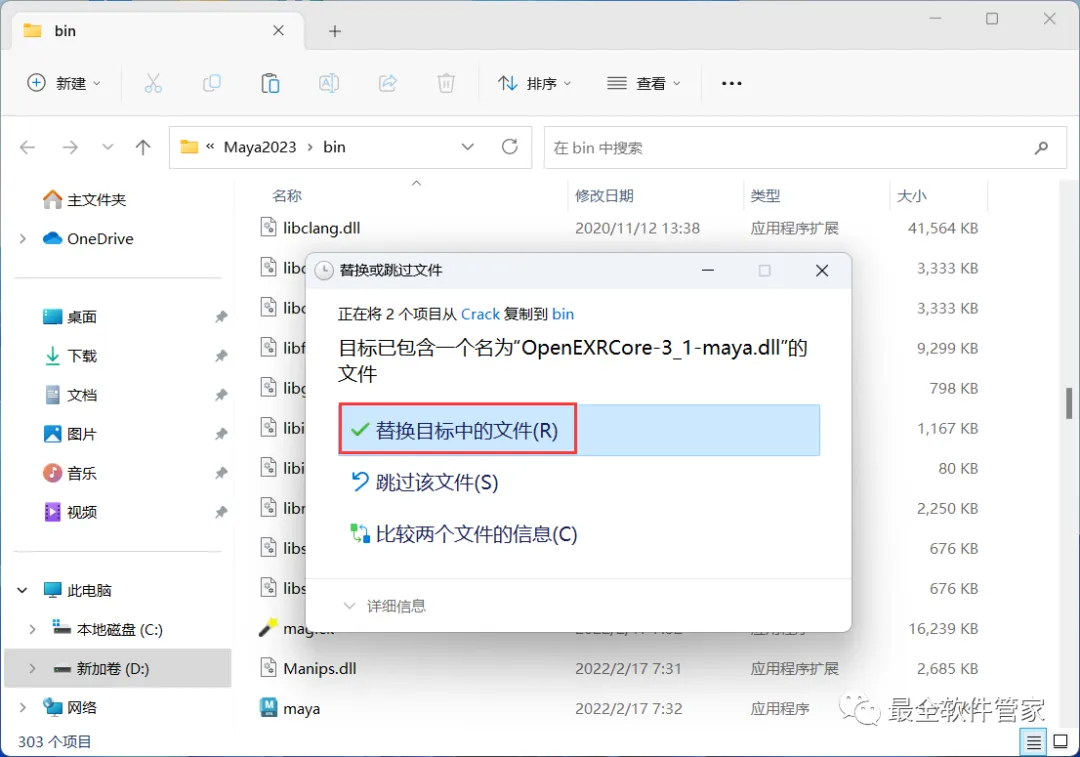The width and height of the screenshot is (1080, 757).
Task: Switch to details view icon in status bar
Action: [x=1033, y=742]
